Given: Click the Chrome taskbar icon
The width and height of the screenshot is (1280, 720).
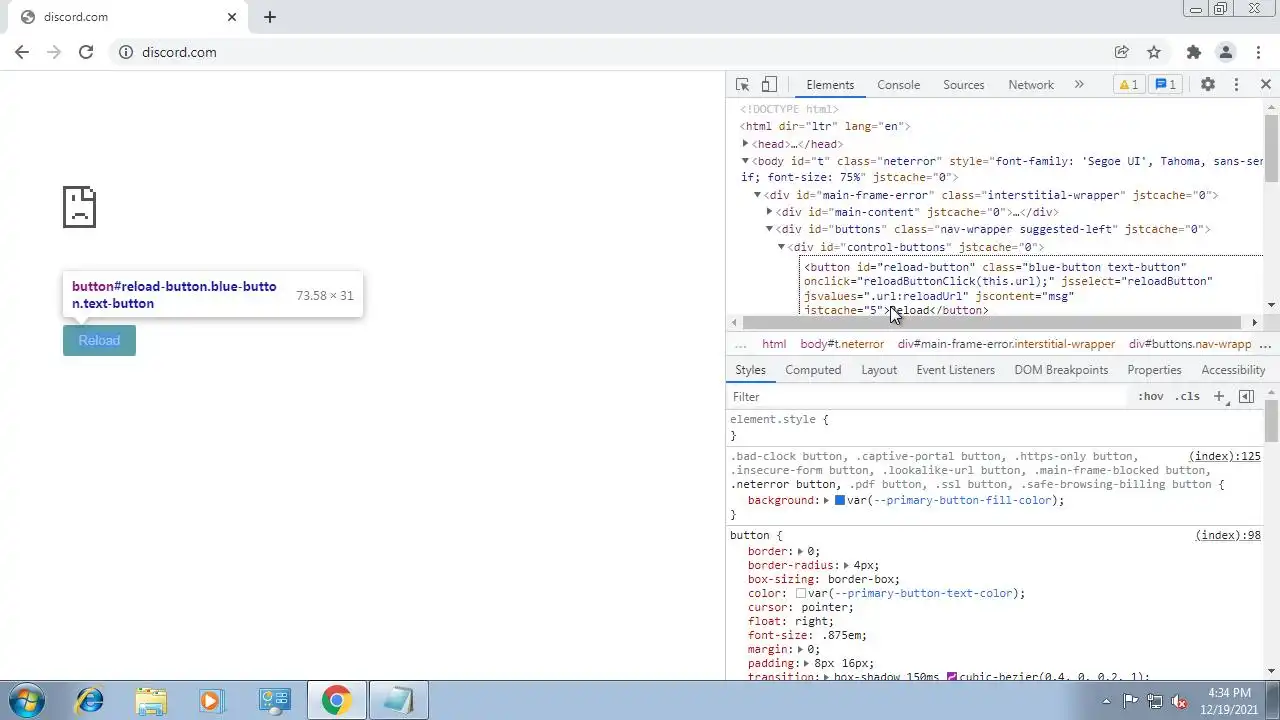Looking at the screenshot, I should pyautogui.click(x=336, y=700).
